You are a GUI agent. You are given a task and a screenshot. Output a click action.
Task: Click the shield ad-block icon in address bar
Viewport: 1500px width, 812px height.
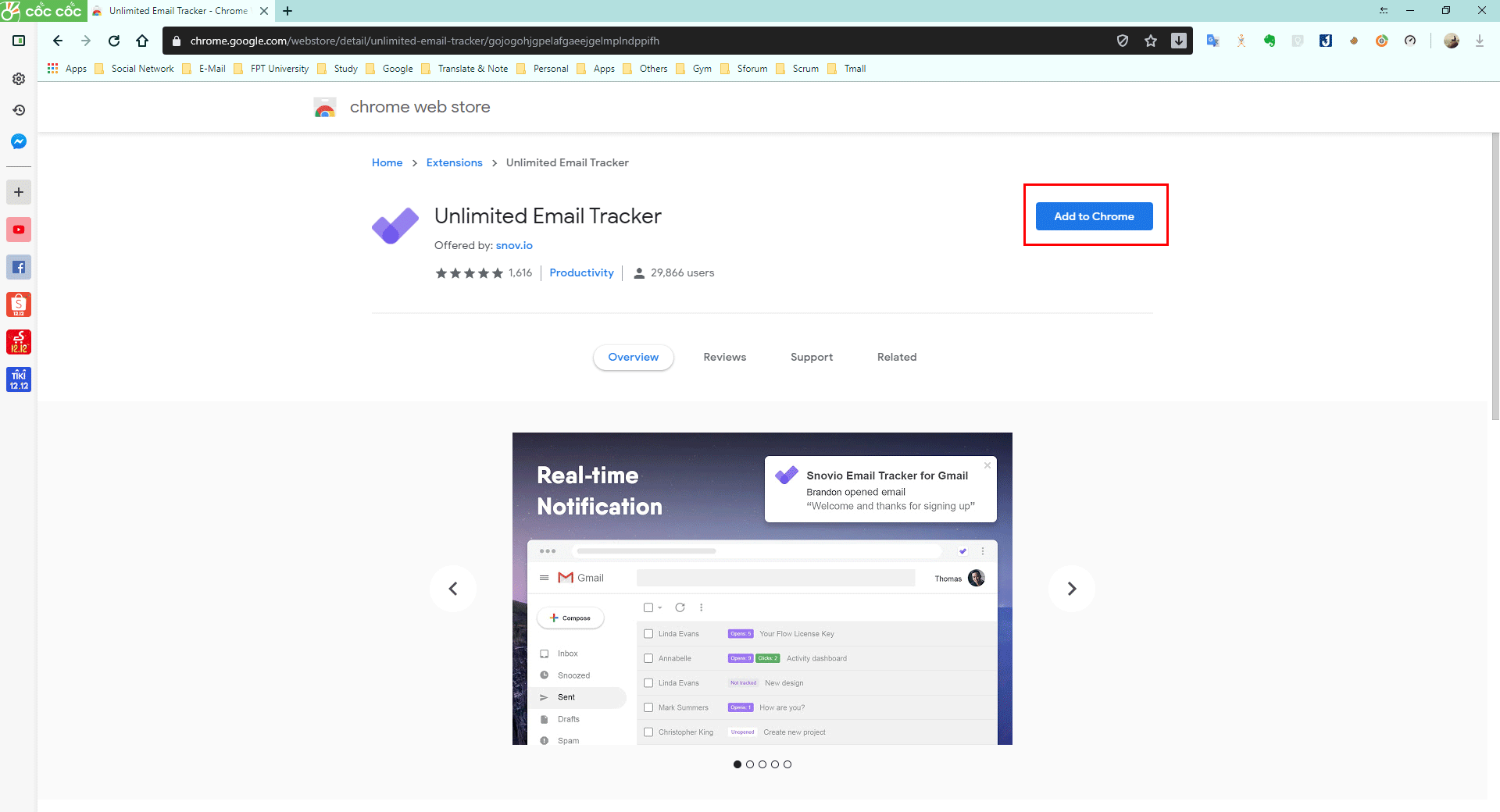tap(1123, 41)
